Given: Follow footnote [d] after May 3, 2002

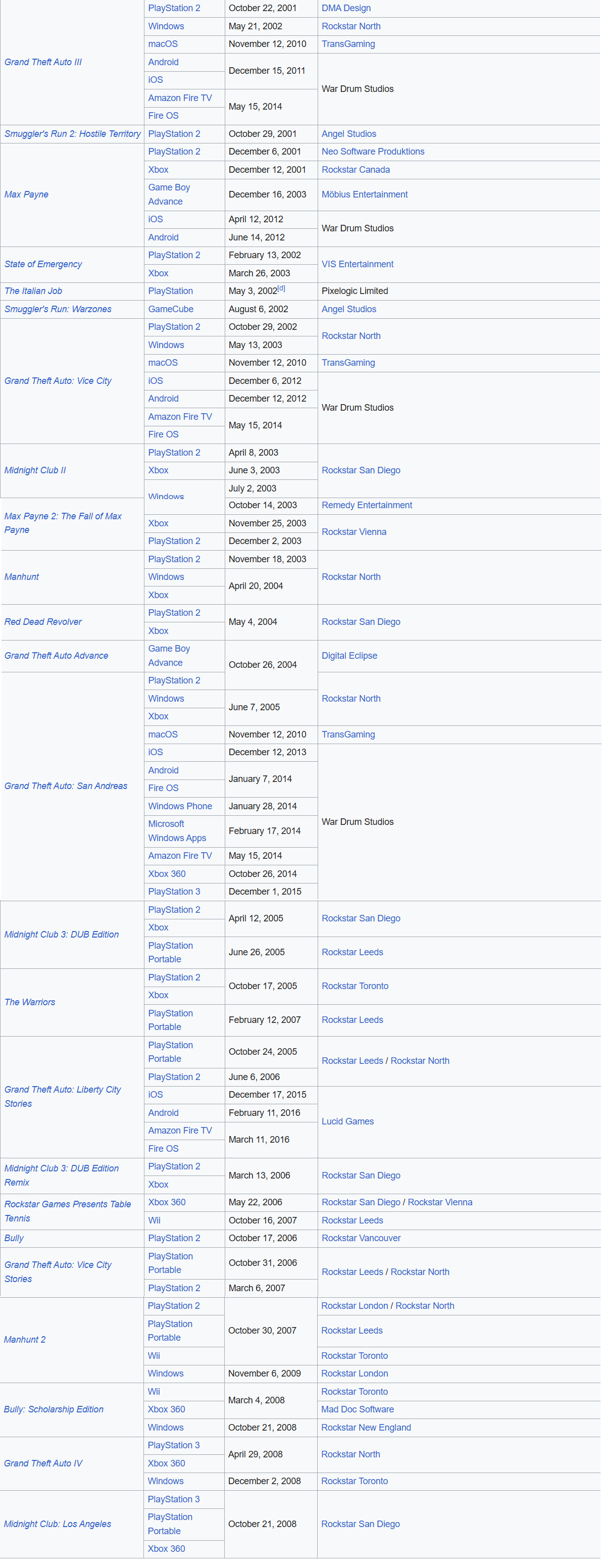Looking at the screenshot, I should (x=281, y=288).
